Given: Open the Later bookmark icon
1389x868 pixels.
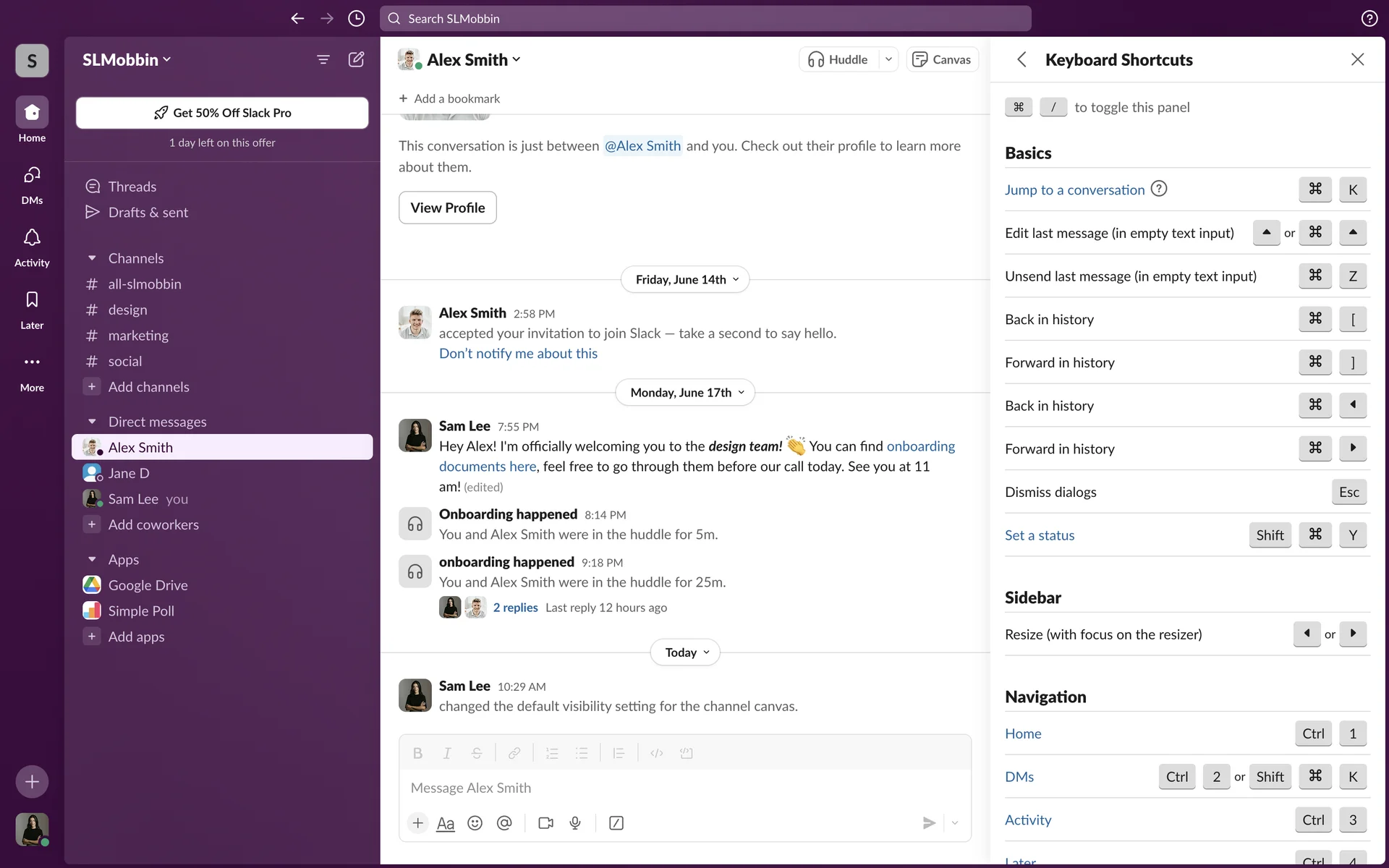Looking at the screenshot, I should [x=32, y=309].
